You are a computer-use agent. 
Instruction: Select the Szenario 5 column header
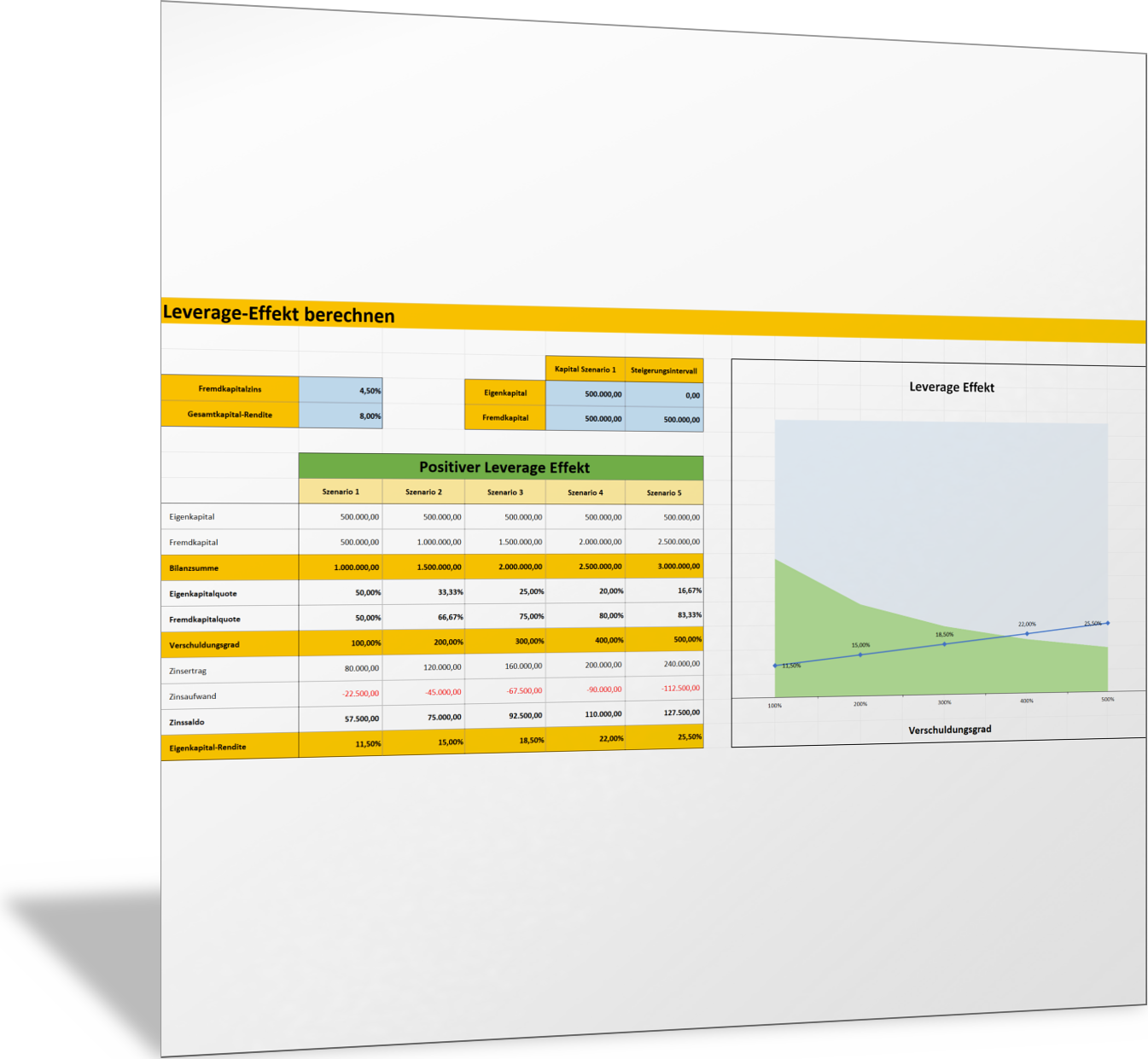point(664,492)
